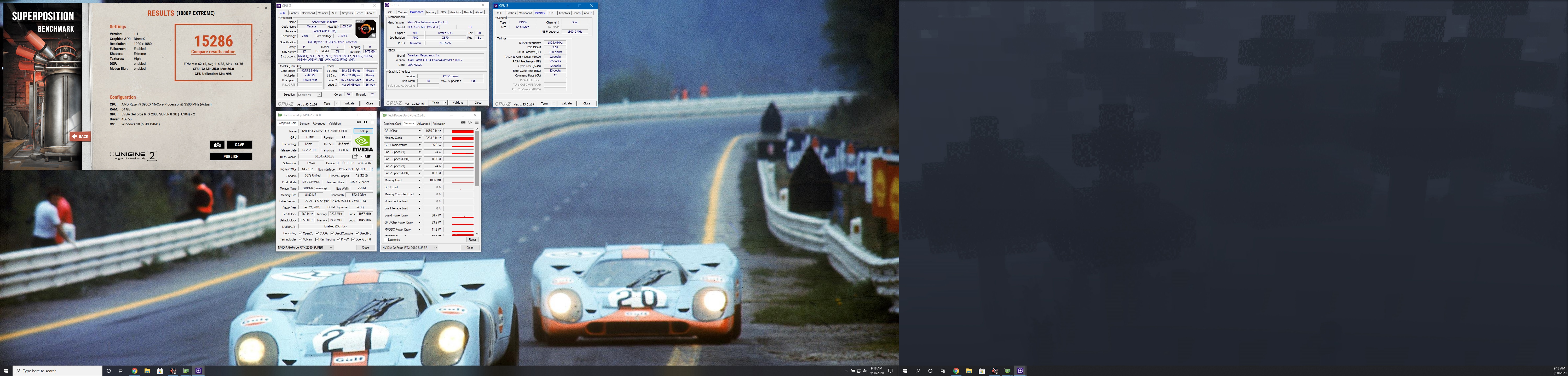Click the GPU Clock sensor graph
Screen dimensions: 1568x376
[x=459, y=131]
